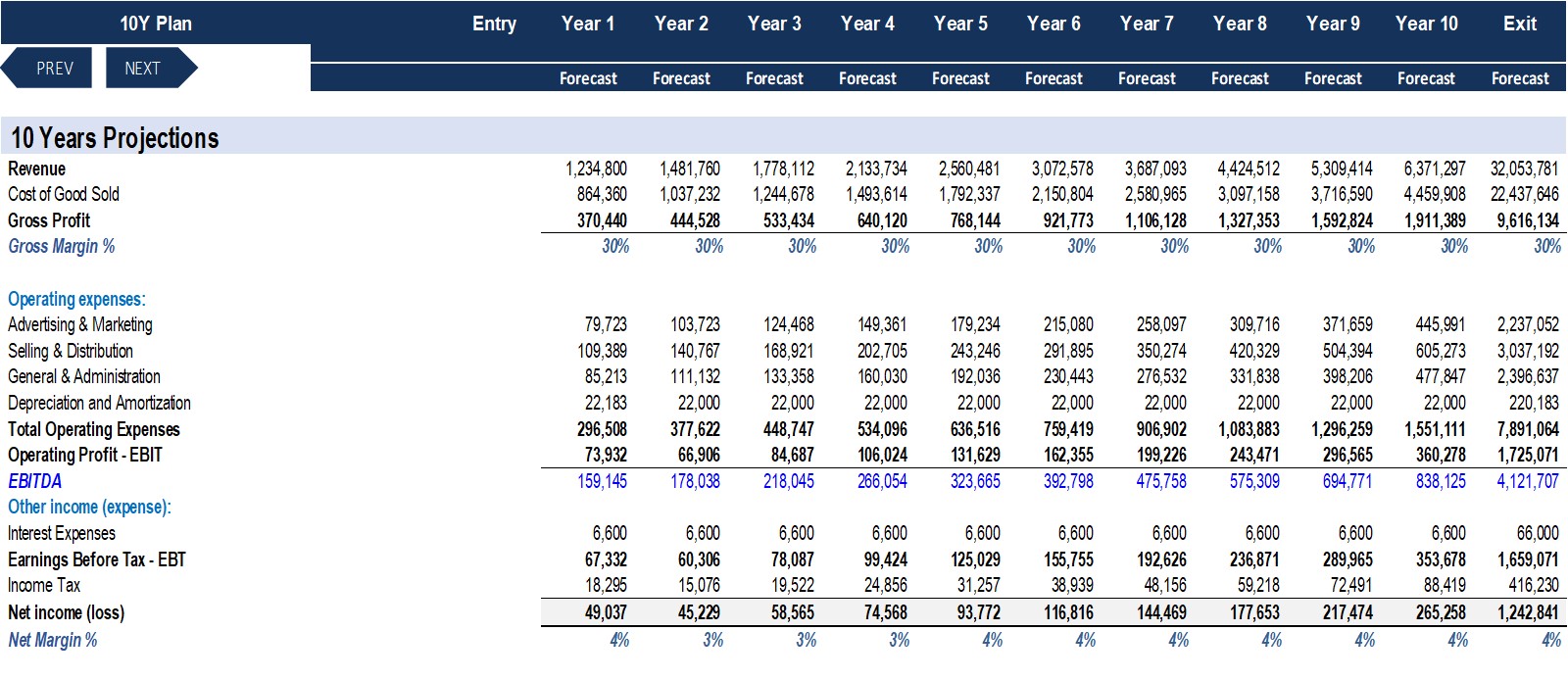Viewport: 1568px width, 680px height.
Task: Select Depreciation and Amortization label
Action: (99, 403)
